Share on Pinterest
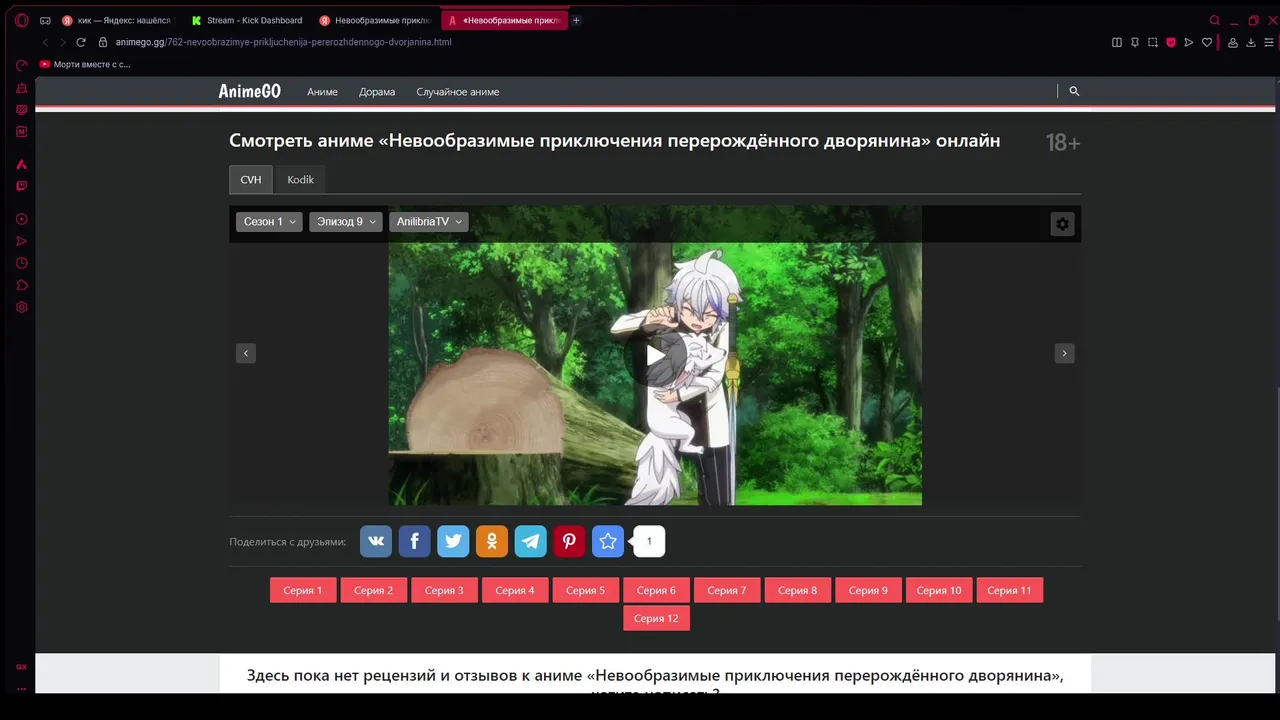This screenshot has width=1280, height=720. tap(569, 541)
